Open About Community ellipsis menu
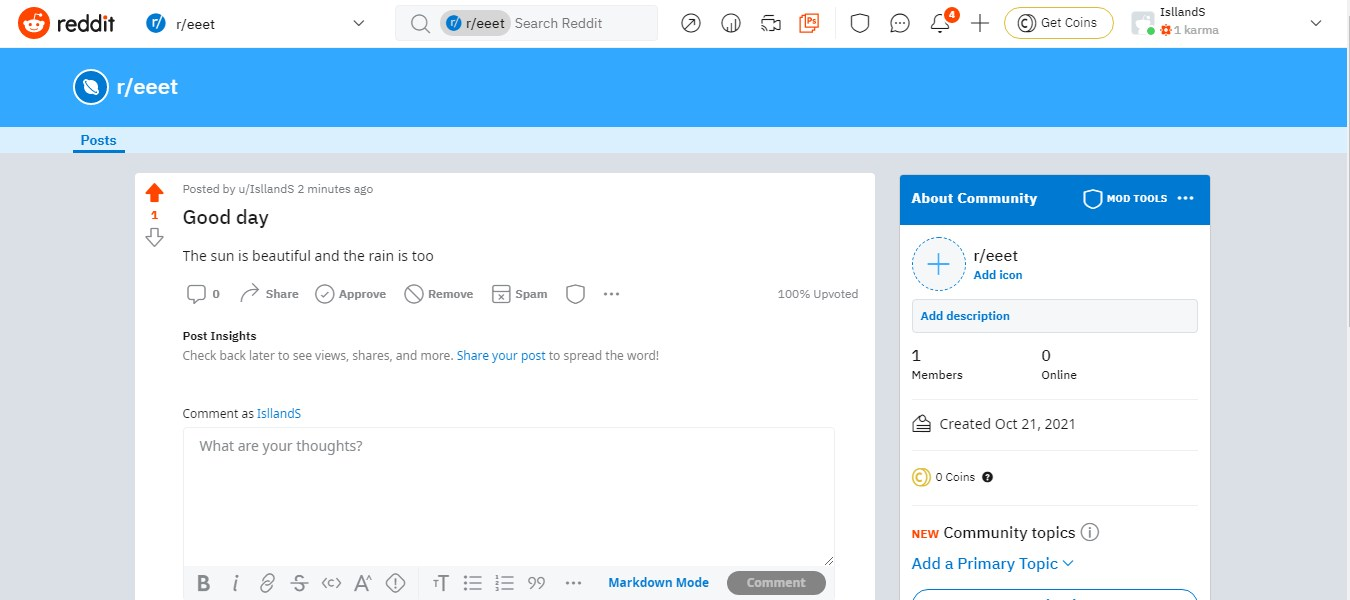This screenshot has height=600, width=1350. [1186, 199]
